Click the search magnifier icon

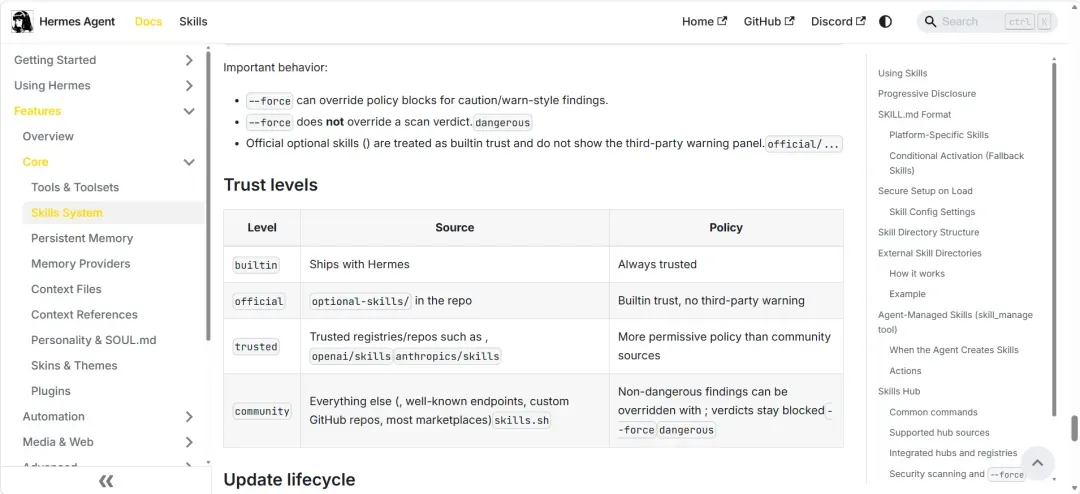[930, 21]
